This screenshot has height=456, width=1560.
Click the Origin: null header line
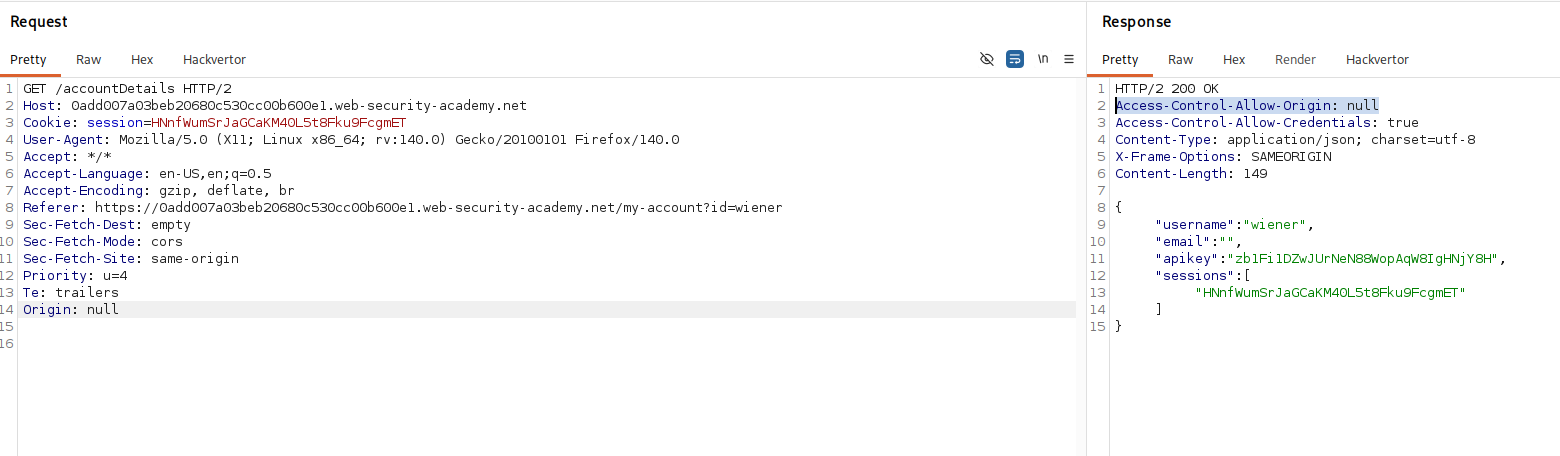point(71,310)
